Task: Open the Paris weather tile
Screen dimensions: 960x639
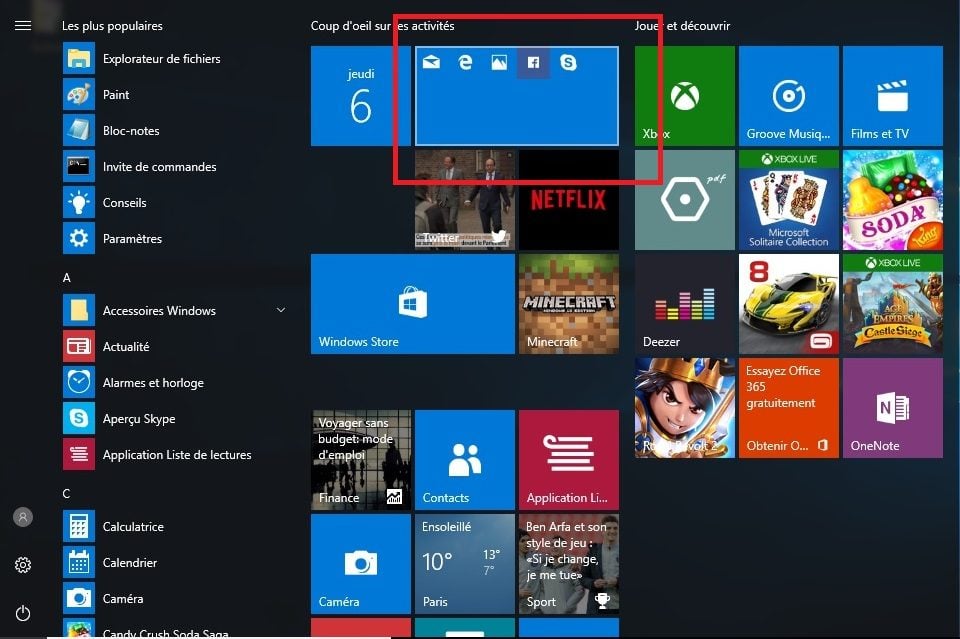Action: pyautogui.click(x=464, y=564)
